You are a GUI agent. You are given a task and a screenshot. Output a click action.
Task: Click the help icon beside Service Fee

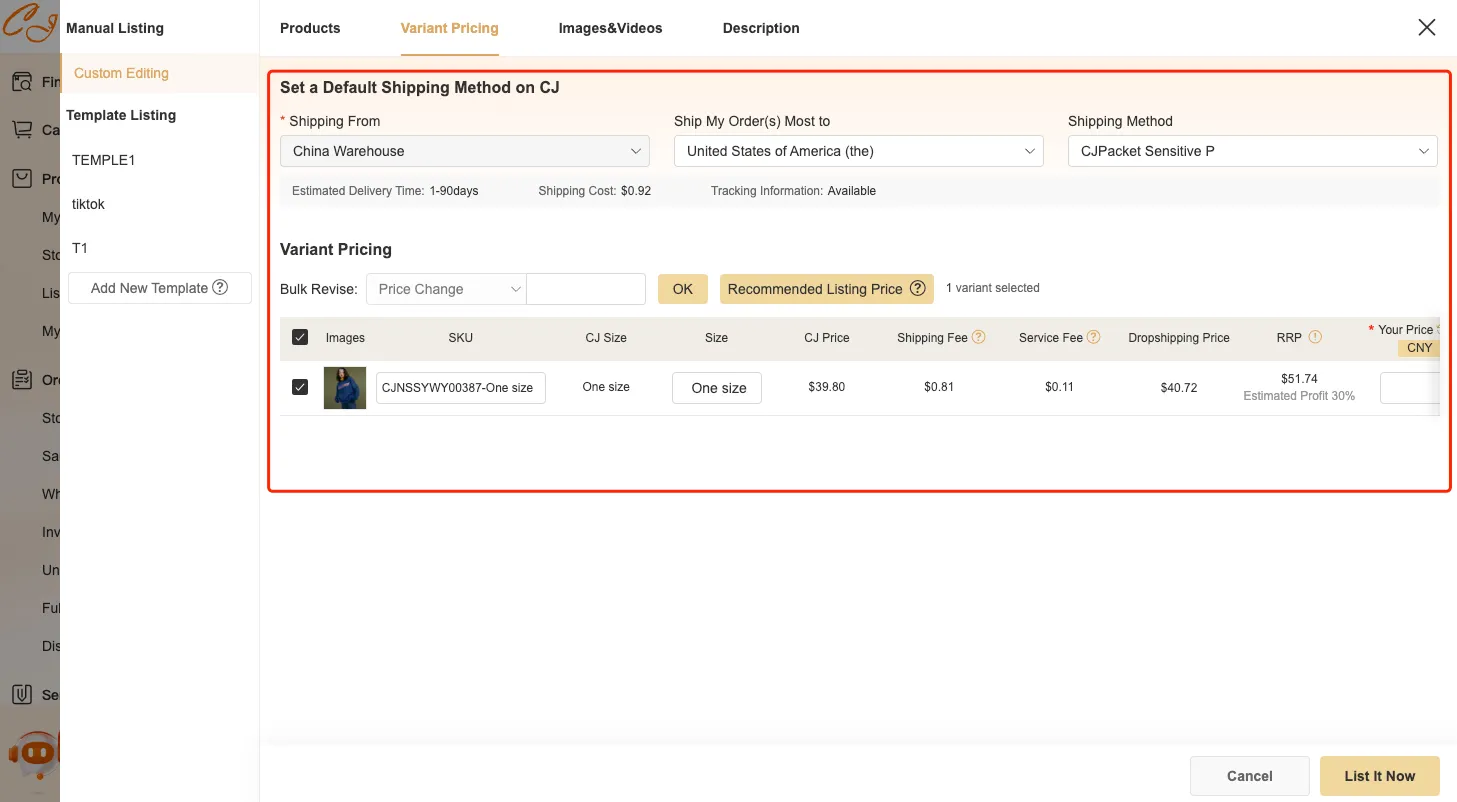[1094, 337]
